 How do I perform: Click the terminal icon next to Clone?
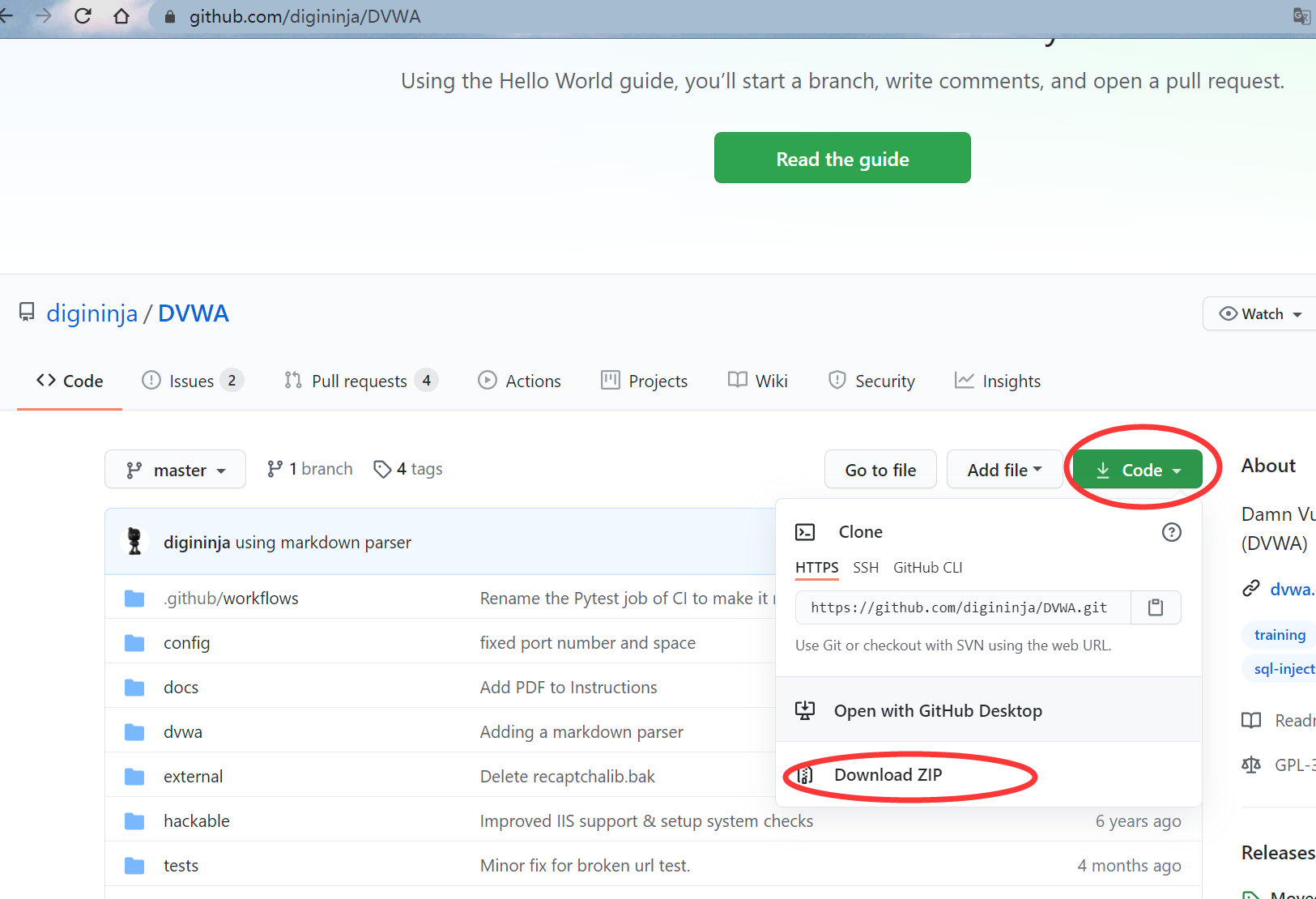(x=805, y=532)
